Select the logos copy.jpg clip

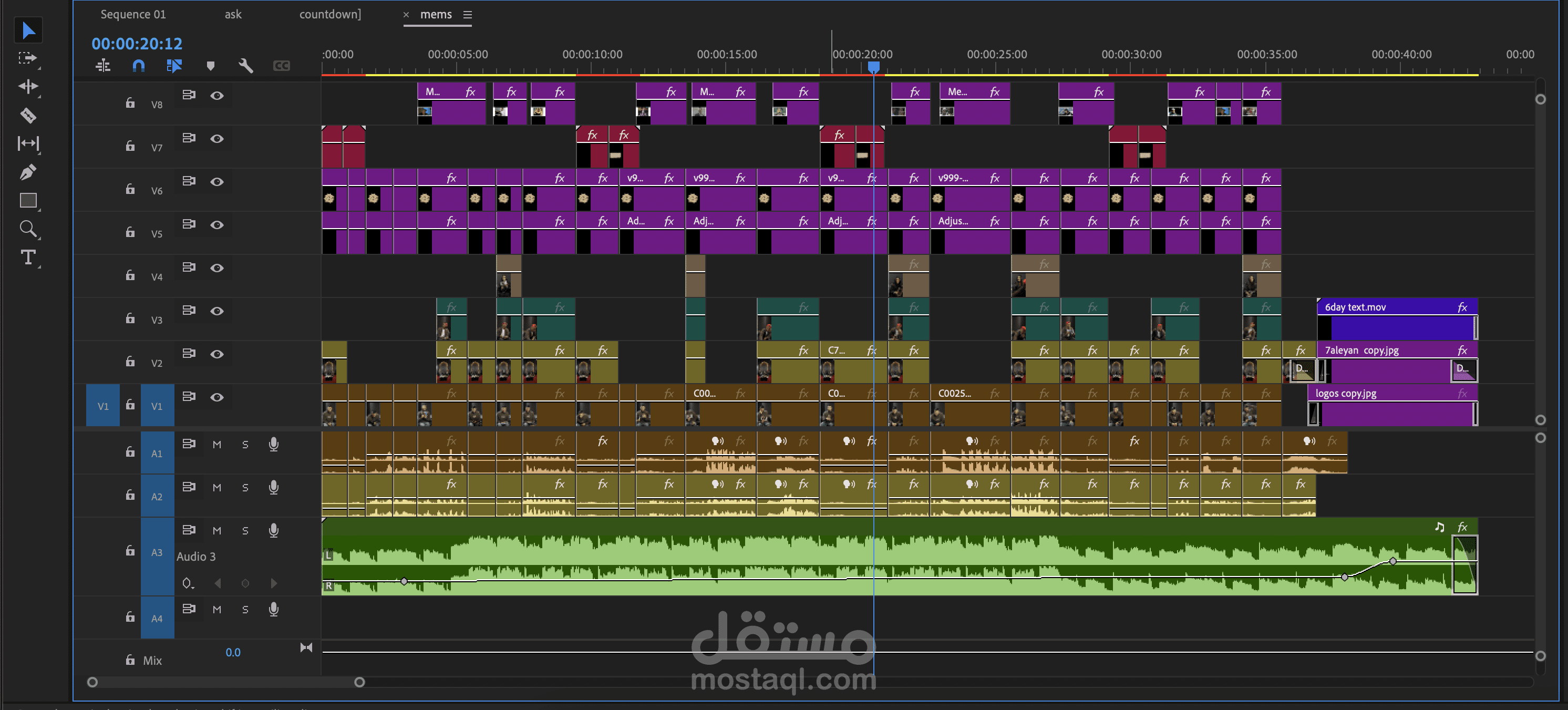pos(1394,405)
